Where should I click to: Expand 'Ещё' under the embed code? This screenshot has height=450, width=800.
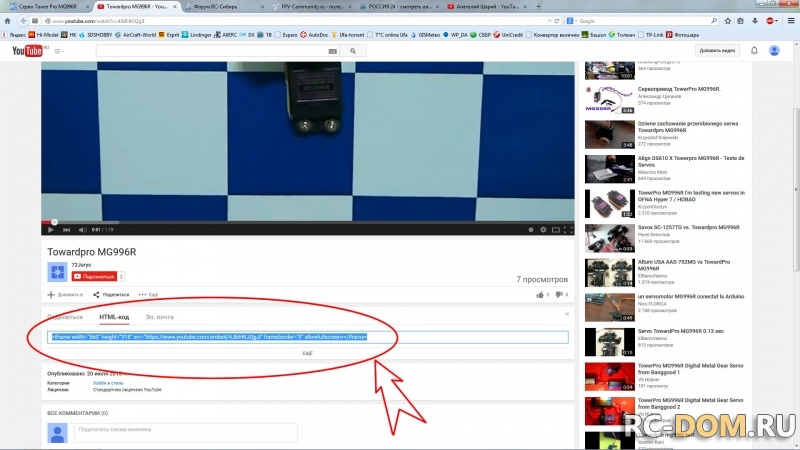pos(307,353)
